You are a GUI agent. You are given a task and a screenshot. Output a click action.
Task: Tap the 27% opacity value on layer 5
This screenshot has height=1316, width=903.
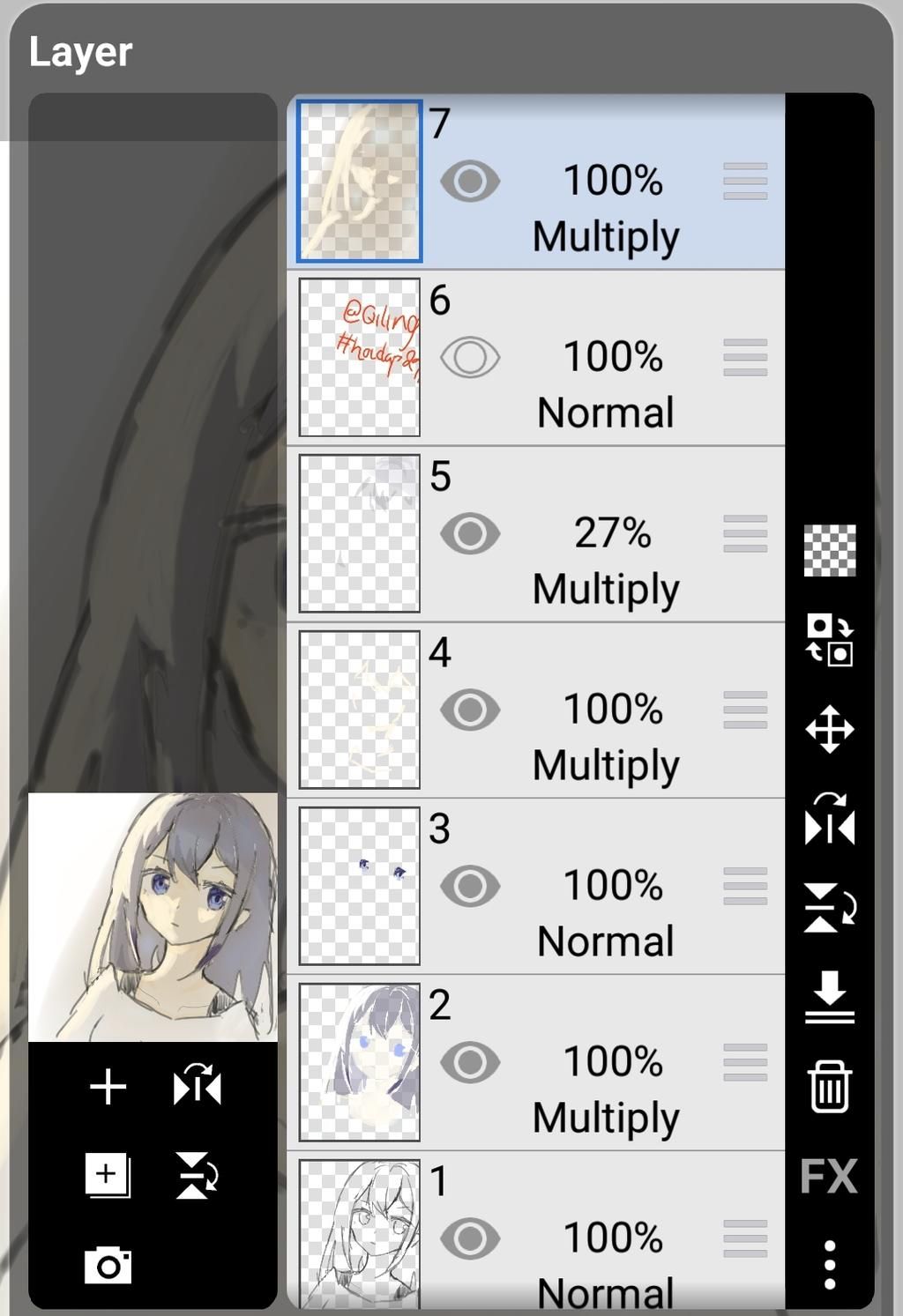(612, 533)
